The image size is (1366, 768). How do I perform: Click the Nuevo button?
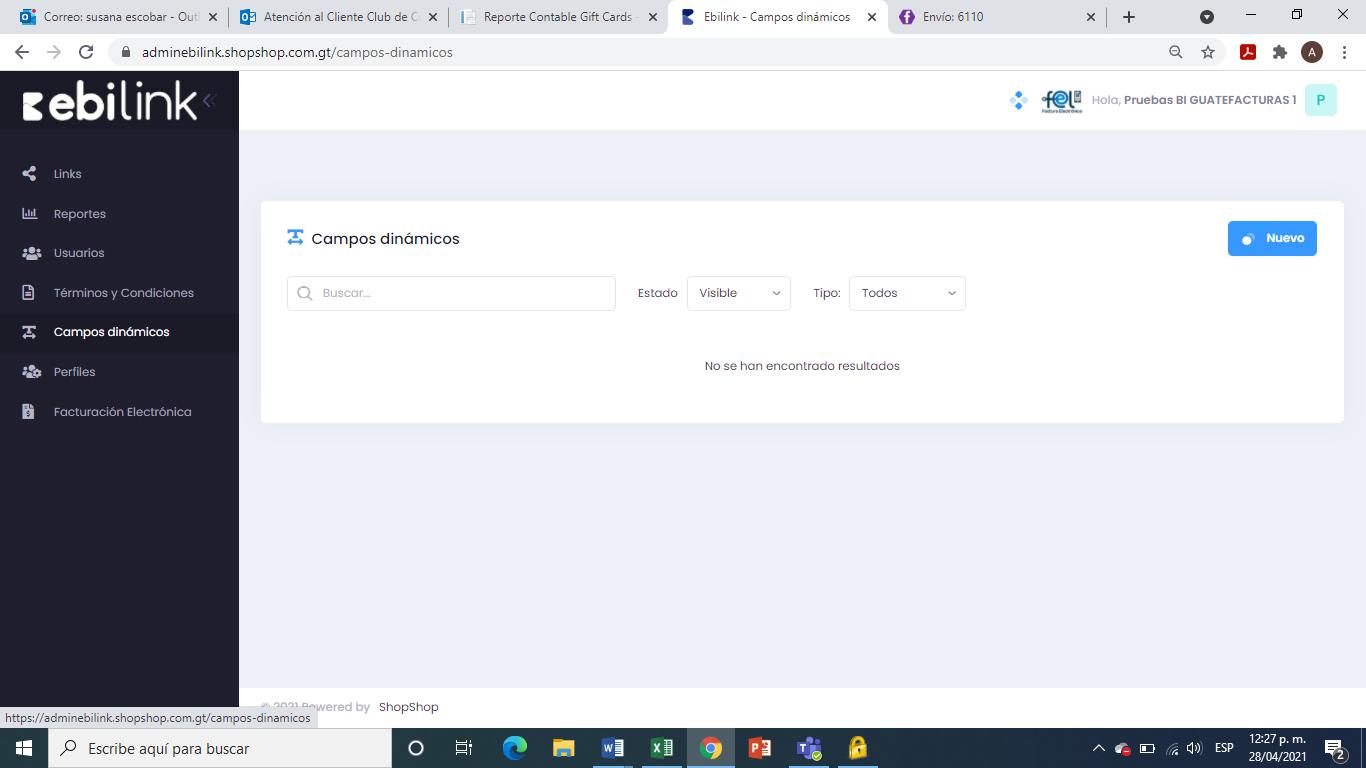(x=1272, y=238)
